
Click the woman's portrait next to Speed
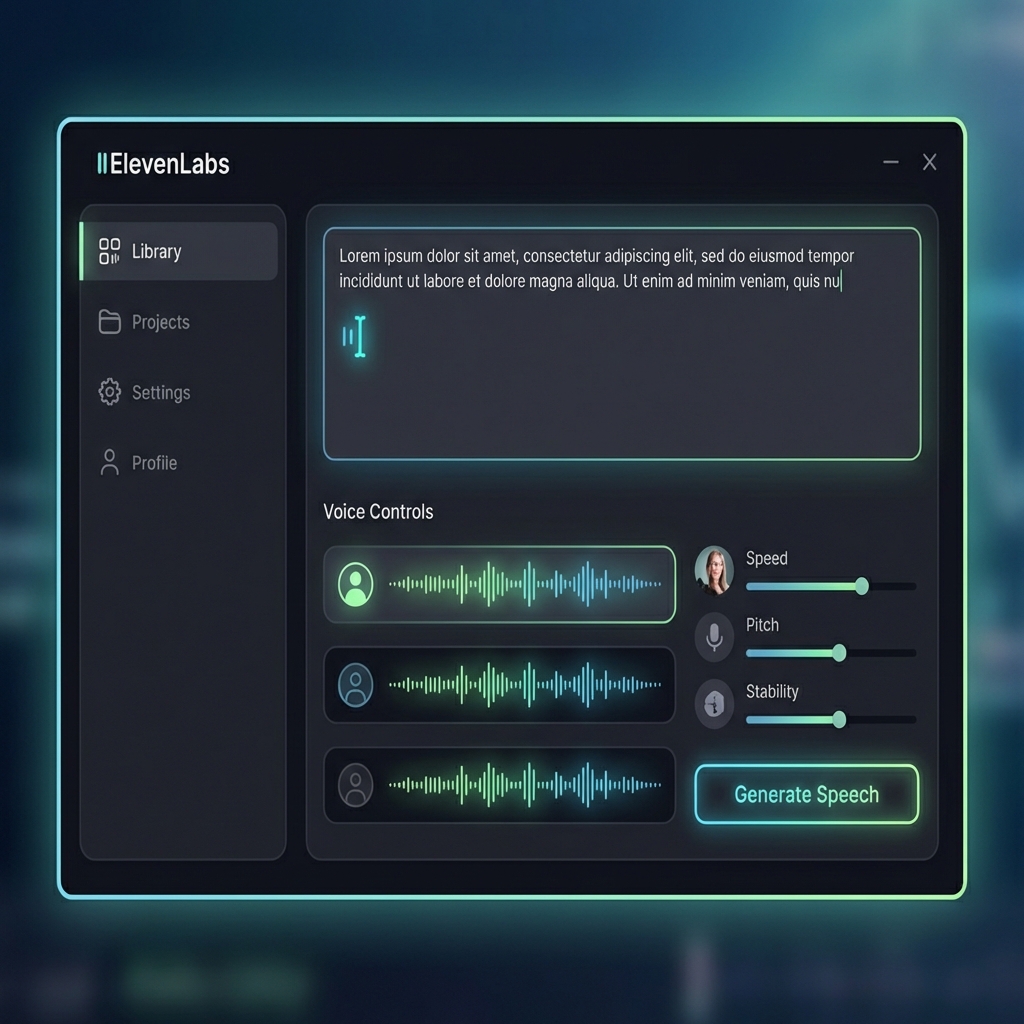714,570
